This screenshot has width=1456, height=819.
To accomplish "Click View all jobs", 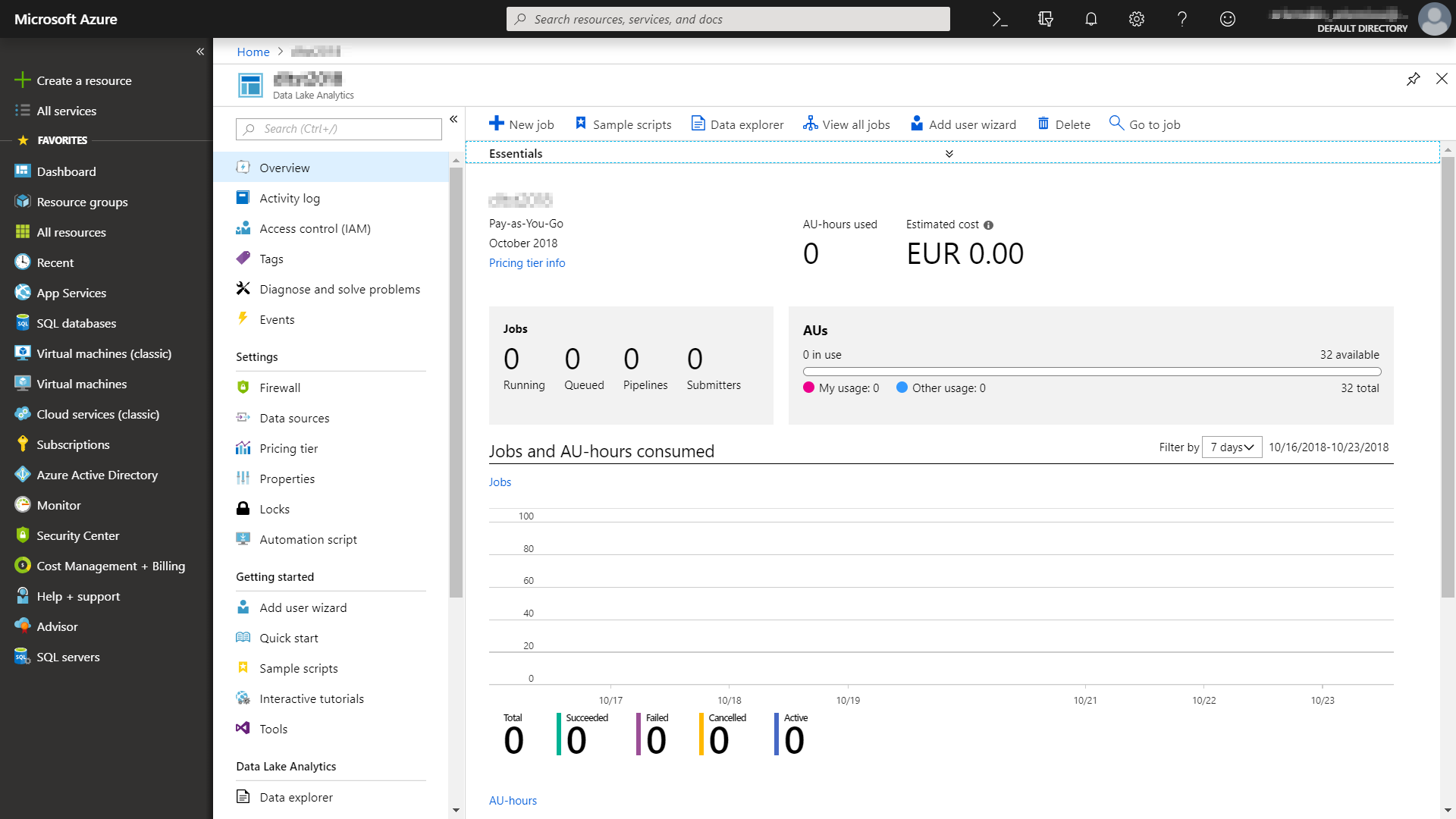I will click(846, 124).
